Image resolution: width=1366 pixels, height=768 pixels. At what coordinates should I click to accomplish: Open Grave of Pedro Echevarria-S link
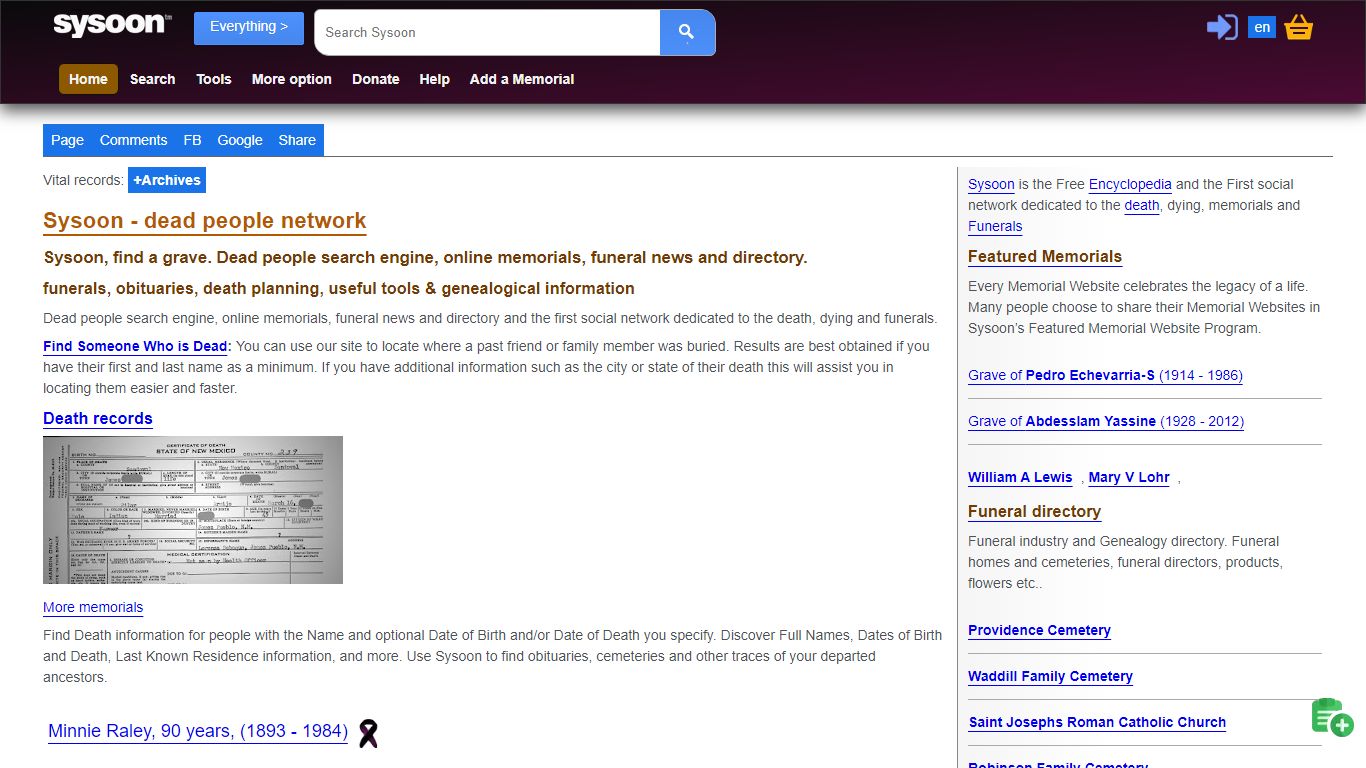(x=1105, y=375)
